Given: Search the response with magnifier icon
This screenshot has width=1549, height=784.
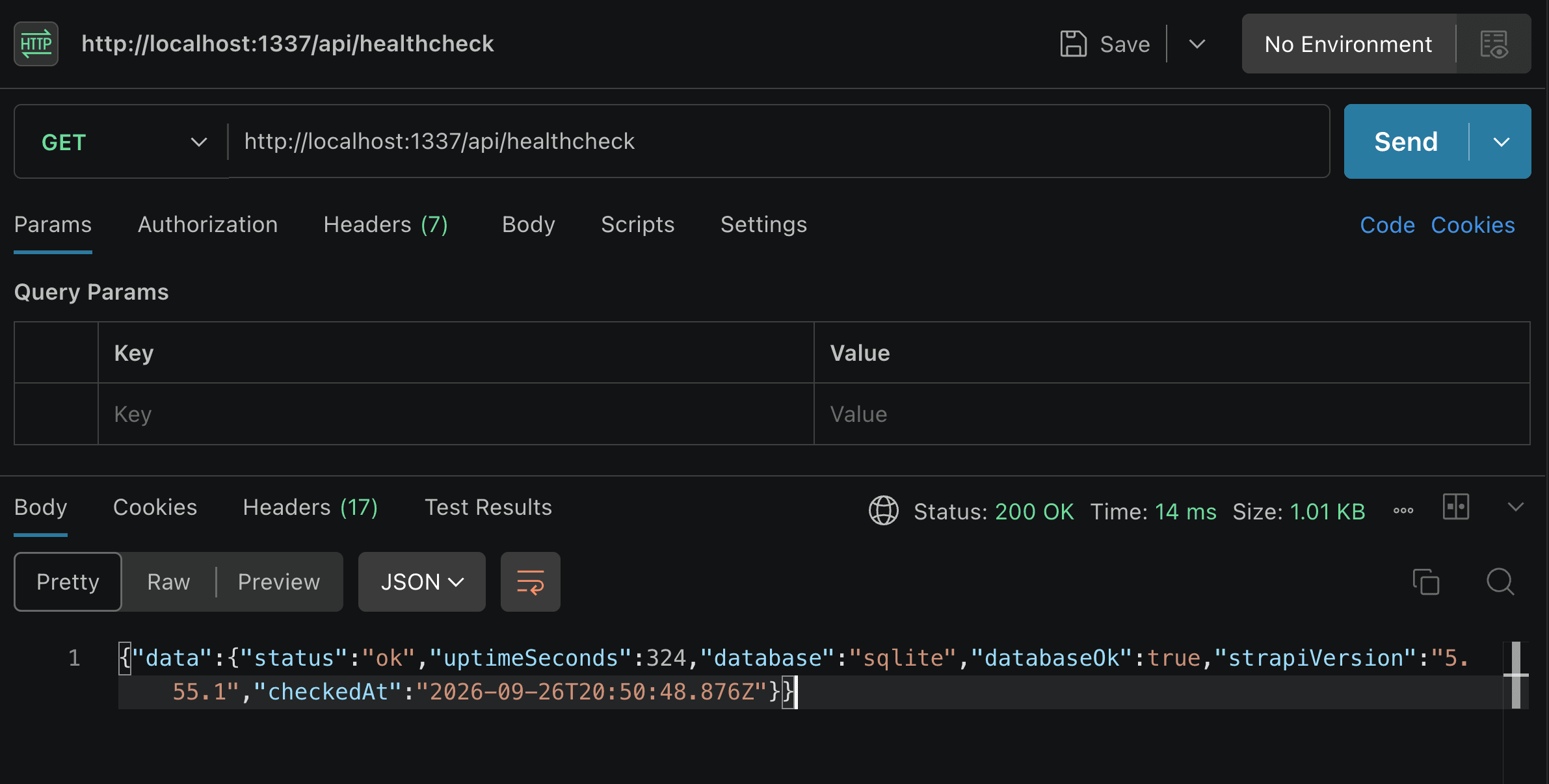Looking at the screenshot, I should point(1500,582).
